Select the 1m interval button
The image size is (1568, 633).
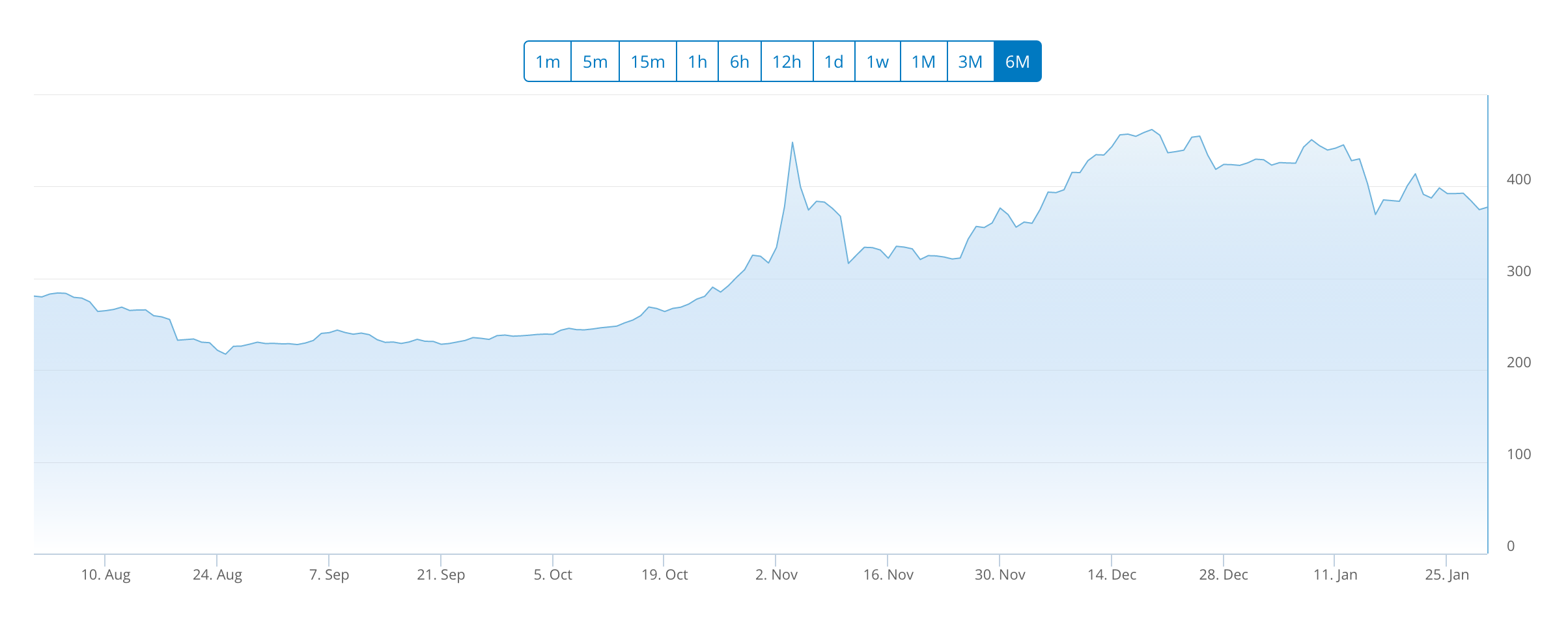tap(548, 62)
